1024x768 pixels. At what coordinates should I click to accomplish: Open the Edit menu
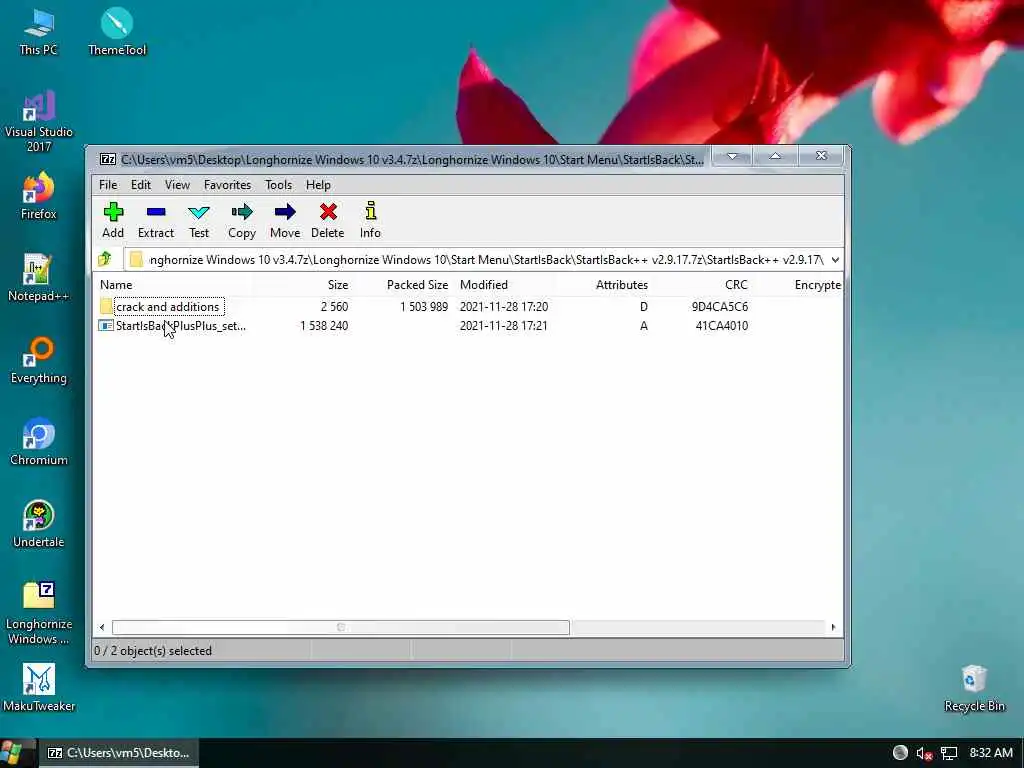140,185
